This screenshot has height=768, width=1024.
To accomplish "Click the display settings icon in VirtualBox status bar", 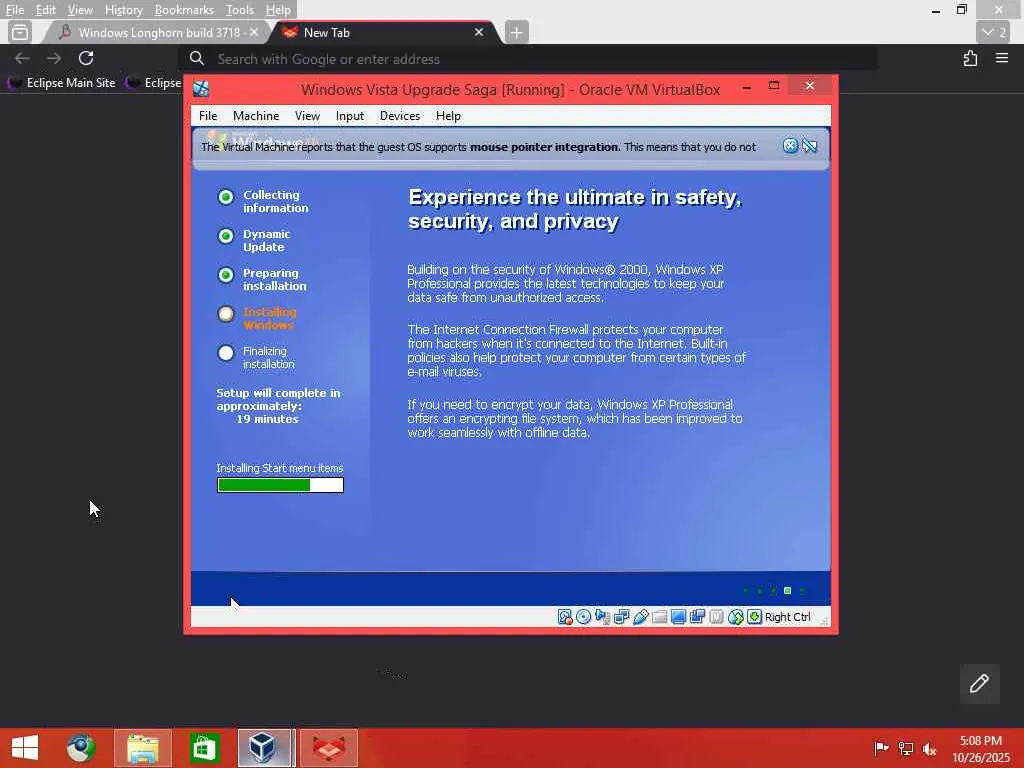I will pos(679,617).
